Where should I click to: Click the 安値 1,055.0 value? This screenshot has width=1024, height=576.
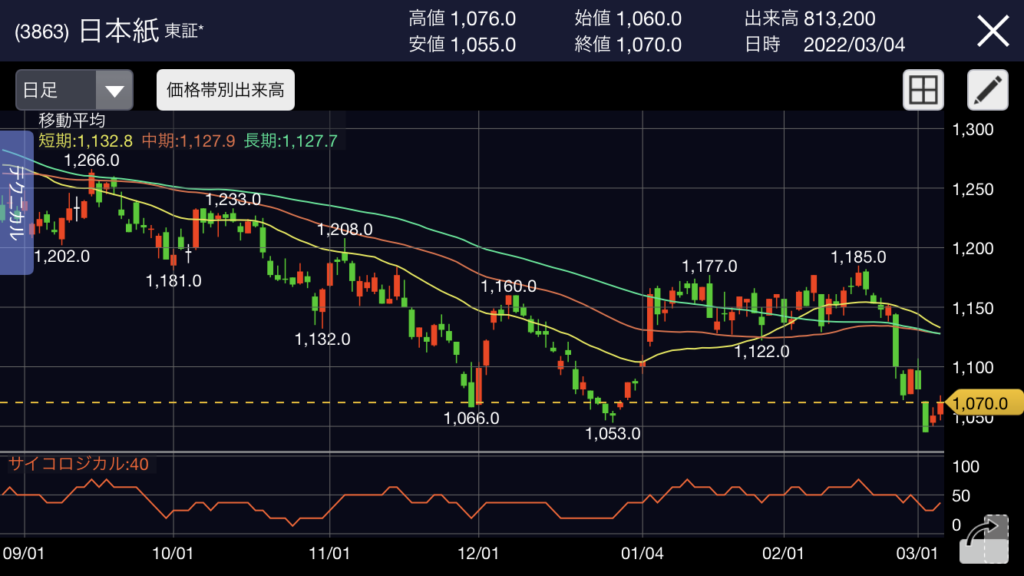(462, 44)
